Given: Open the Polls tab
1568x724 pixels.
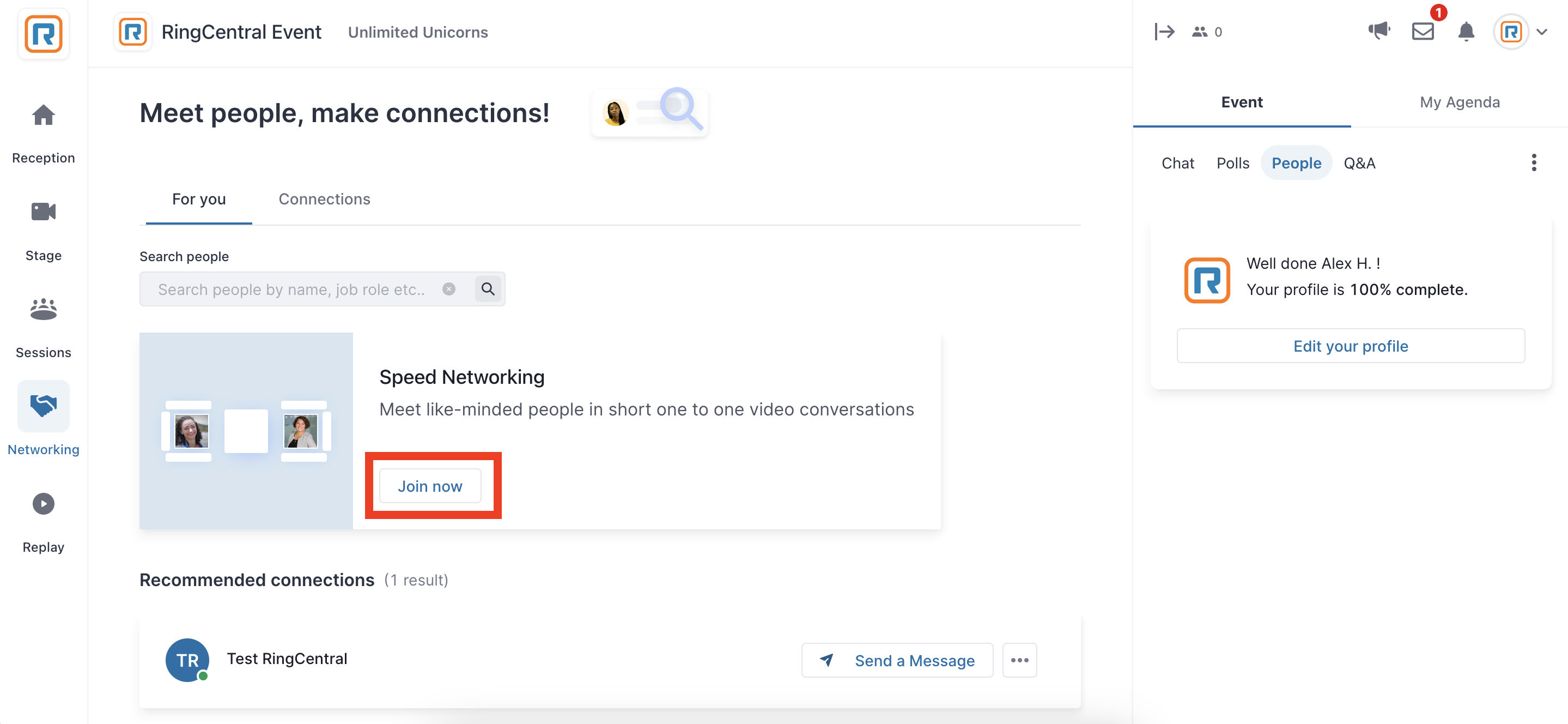Looking at the screenshot, I should click(1232, 163).
